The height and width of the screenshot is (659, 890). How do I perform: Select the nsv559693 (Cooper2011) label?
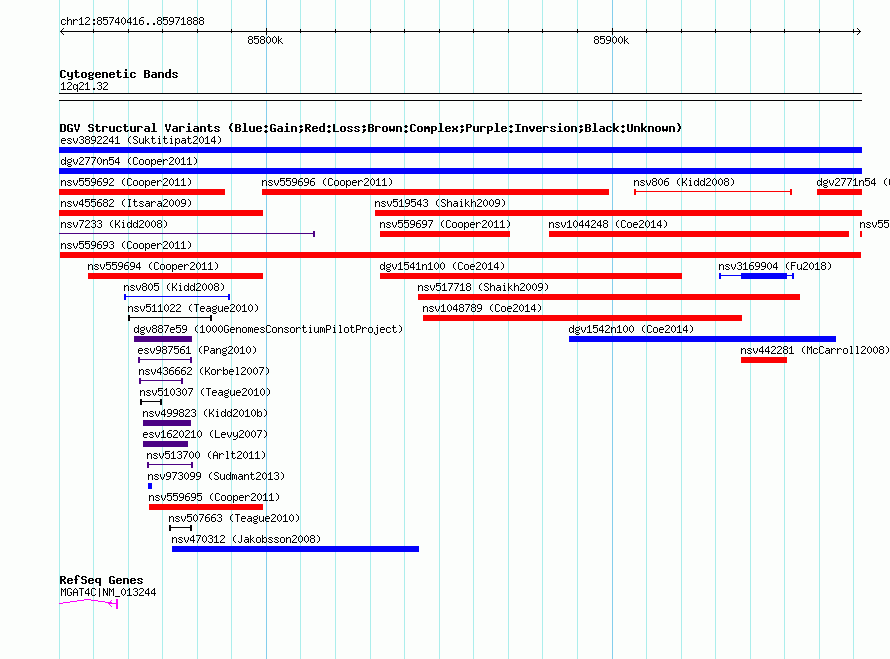(x=126, y=245)
